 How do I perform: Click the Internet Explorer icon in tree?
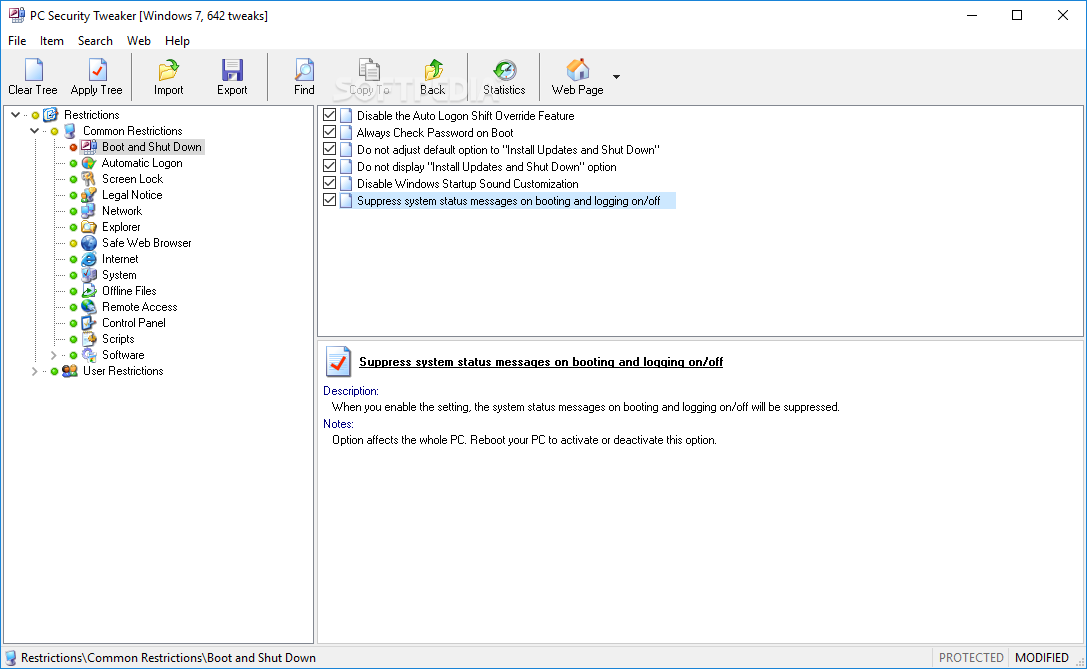click(88, 259)
